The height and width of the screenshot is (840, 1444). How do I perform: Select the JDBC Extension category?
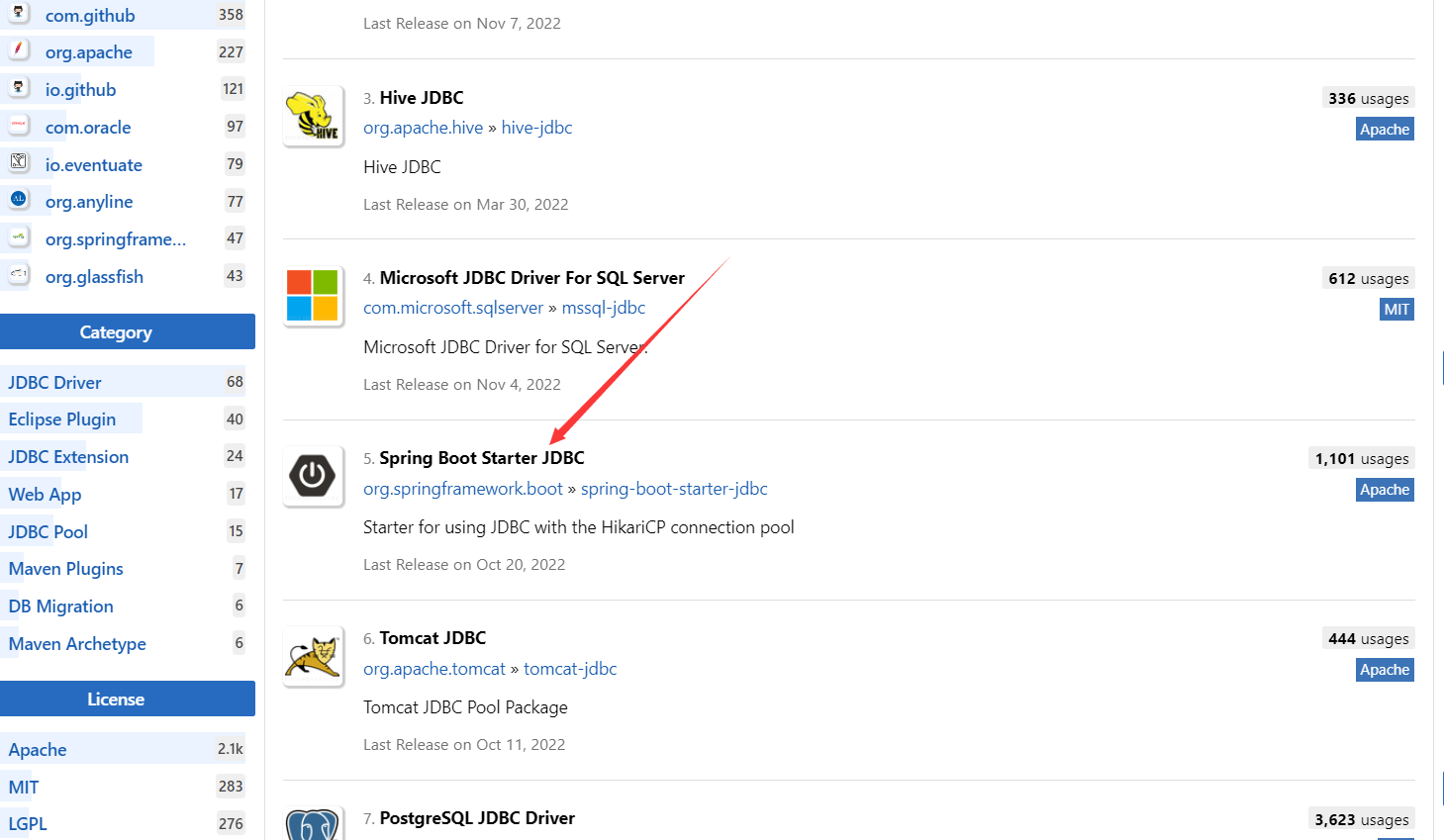[68, 457]
